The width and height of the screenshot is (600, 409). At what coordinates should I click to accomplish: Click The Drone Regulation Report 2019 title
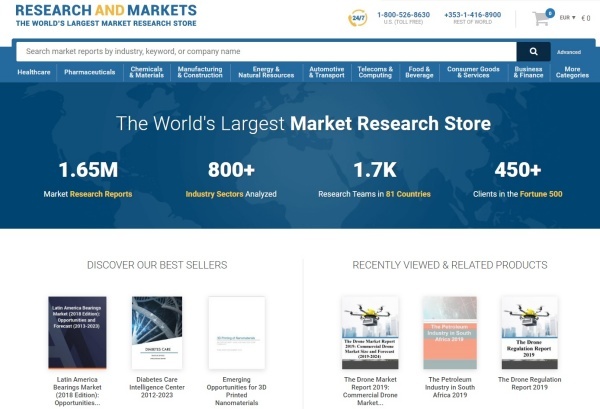(530, 383)
